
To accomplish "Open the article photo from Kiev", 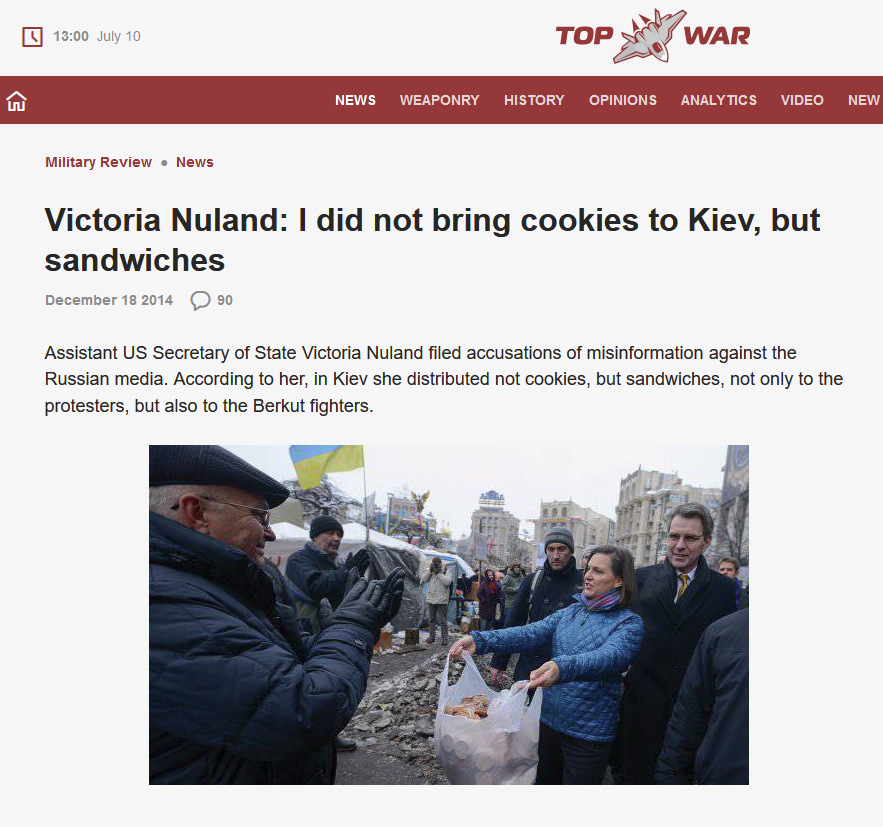I will (x=449, y=615).
